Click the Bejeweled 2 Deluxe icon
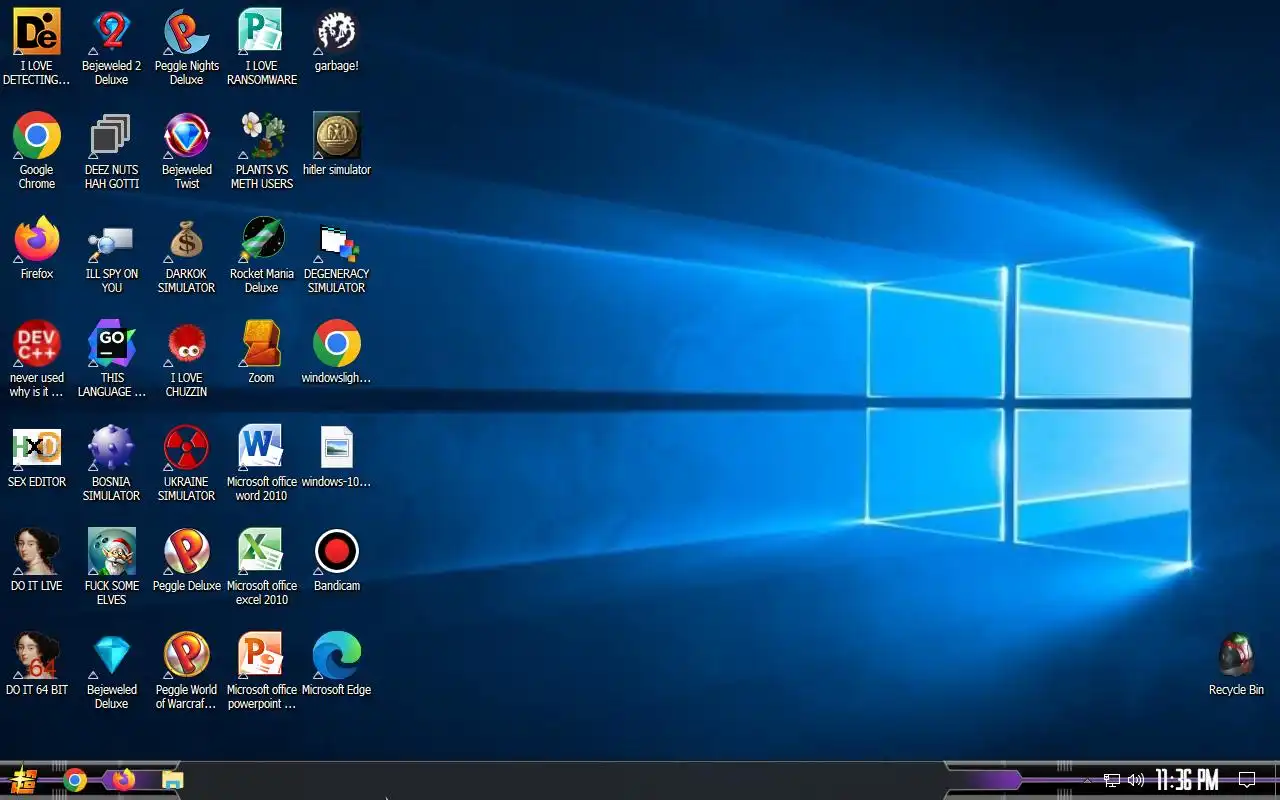 (112, 47)
